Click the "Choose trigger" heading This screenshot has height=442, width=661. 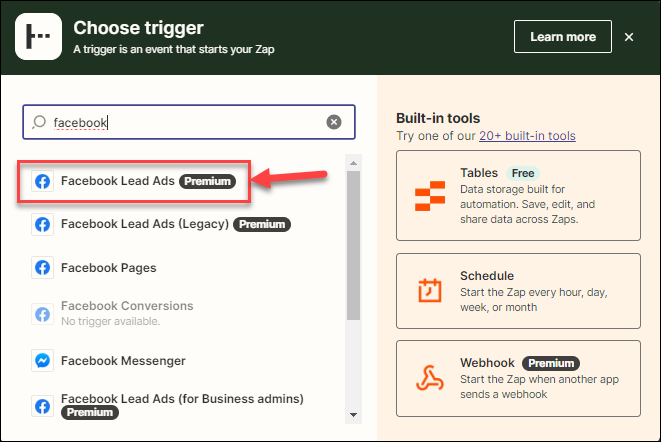tap(138, 28)
